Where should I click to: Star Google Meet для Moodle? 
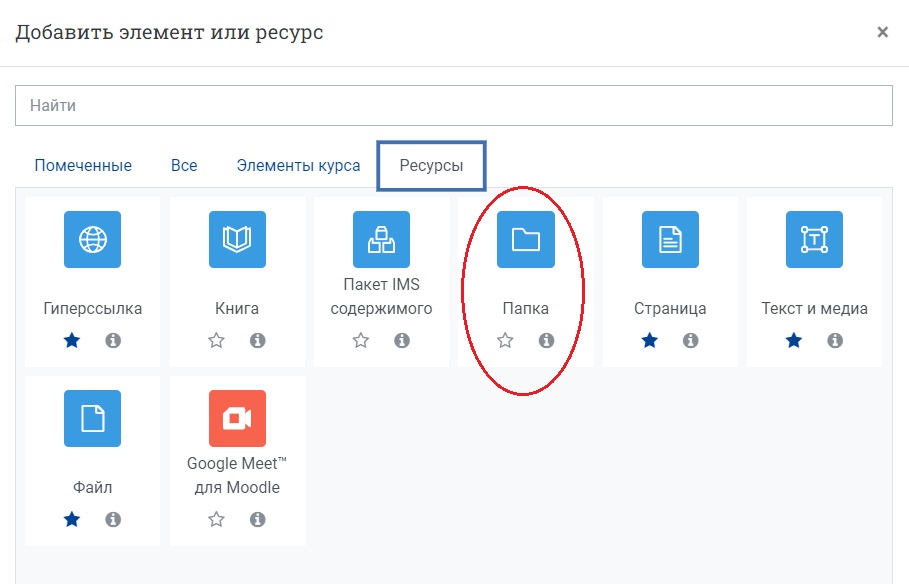pos(216,519)
